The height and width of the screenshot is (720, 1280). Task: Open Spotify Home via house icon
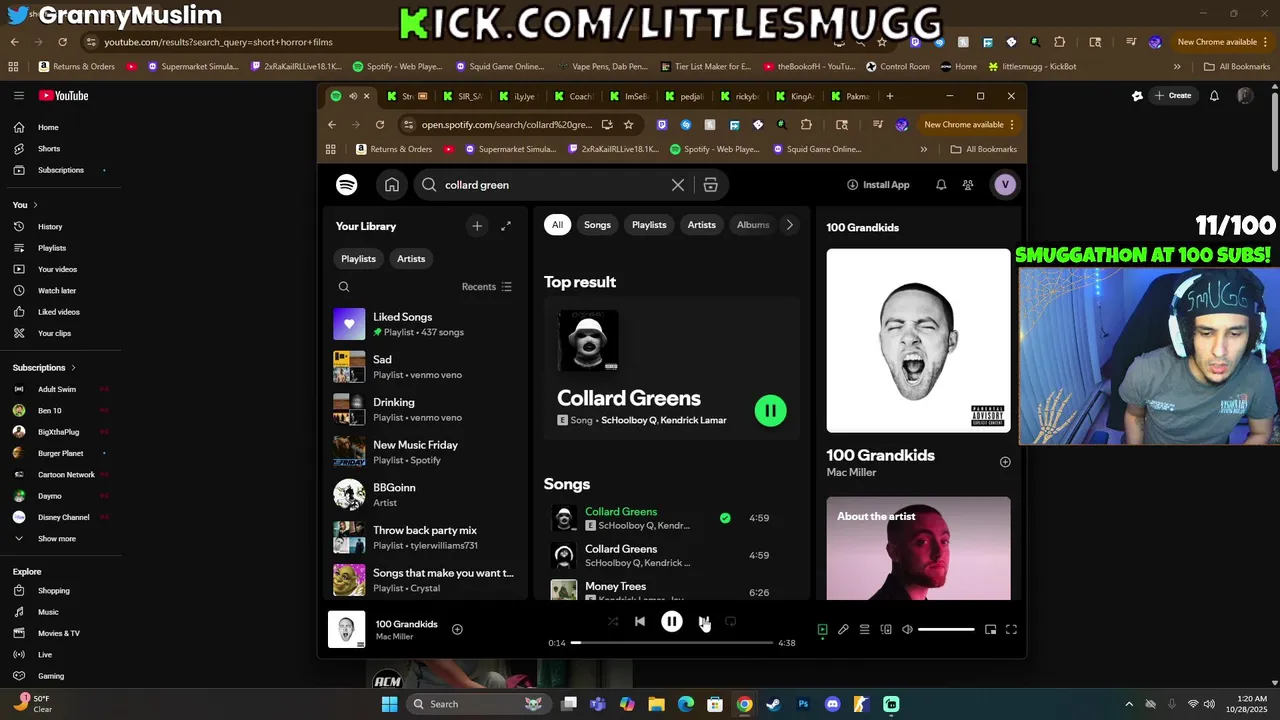[392, 185]
